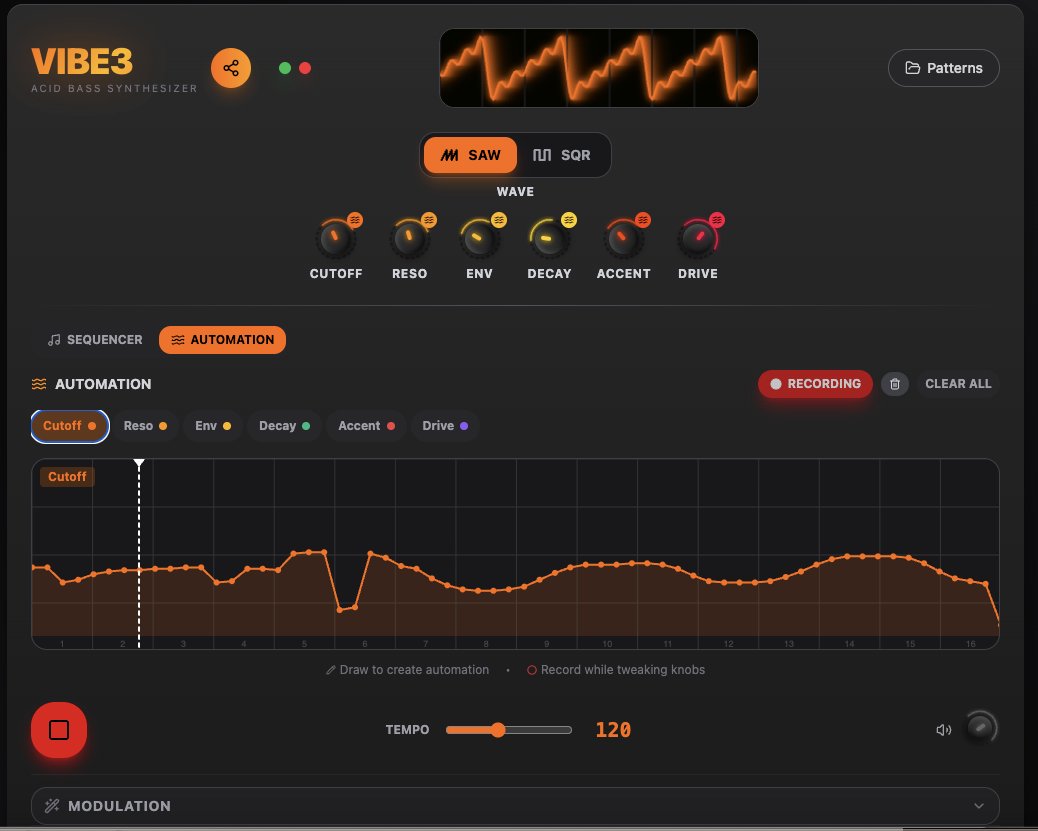This screenshot has height=831, width=1038.
Task: Click the CLEAR ALL button
Action: click(x=958, y=384)
